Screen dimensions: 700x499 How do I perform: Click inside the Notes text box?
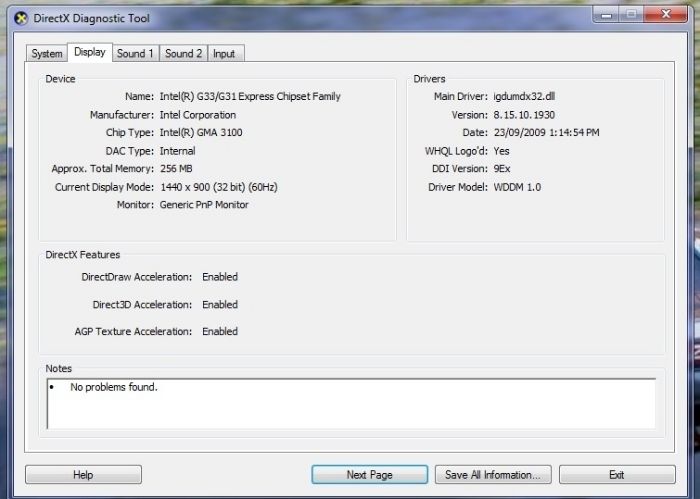point(351,403)
